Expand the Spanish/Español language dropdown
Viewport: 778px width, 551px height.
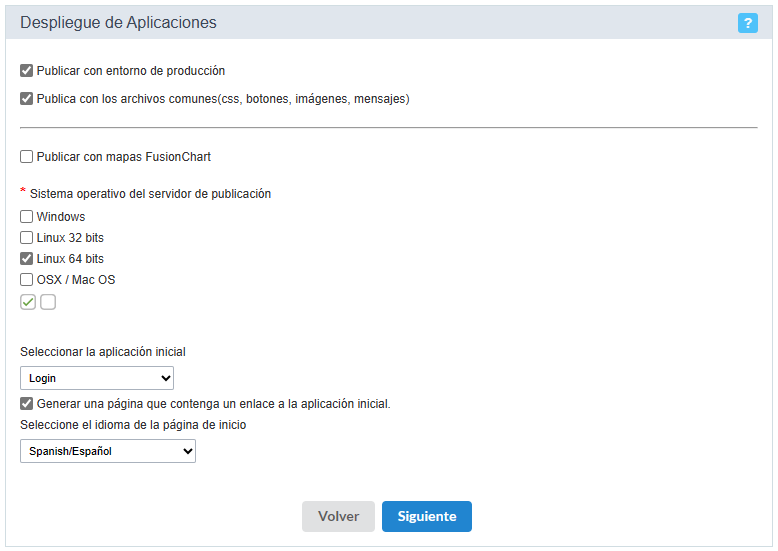coord(108,452)
